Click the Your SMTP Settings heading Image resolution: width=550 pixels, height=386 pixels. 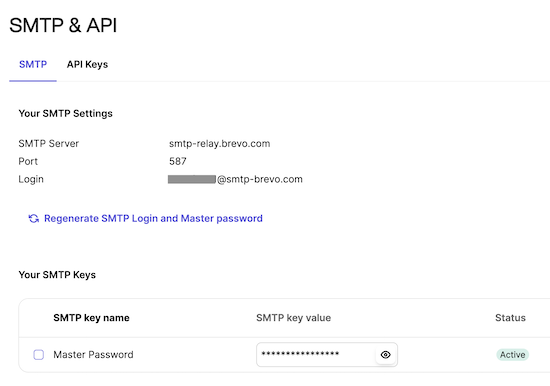pyautogui.click(x=66, y=114)
